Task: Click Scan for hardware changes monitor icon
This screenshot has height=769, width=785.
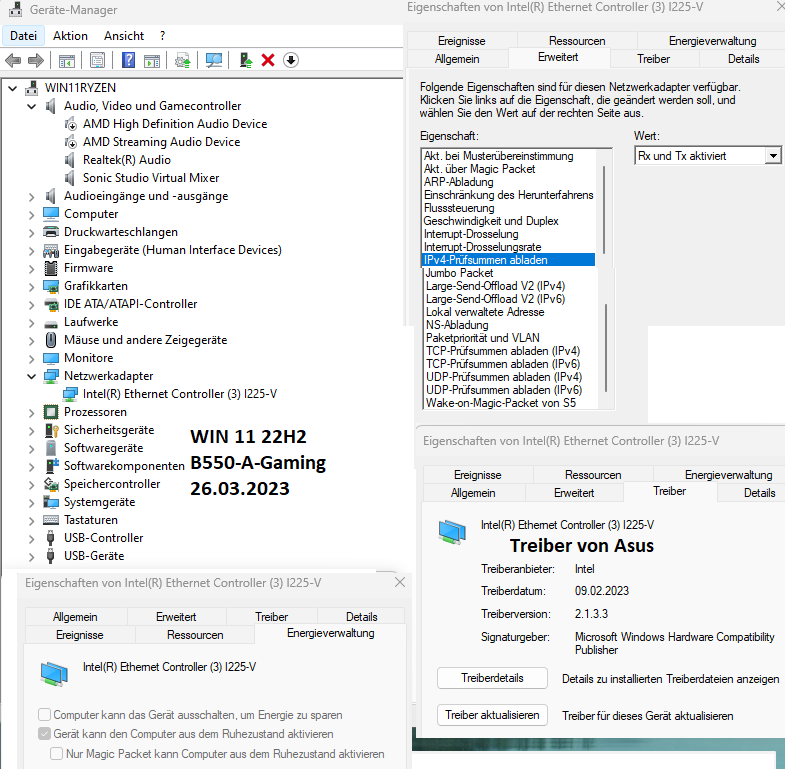Action: 214,61
